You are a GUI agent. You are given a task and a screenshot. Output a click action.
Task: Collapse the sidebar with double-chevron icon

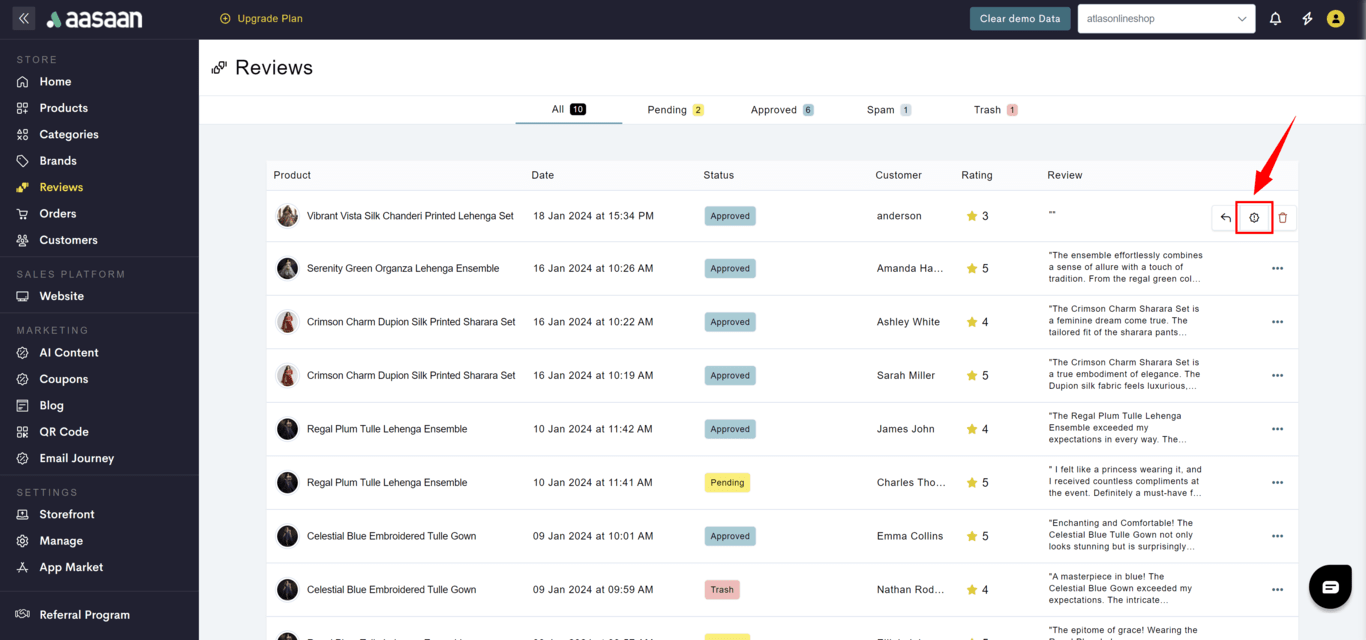[x=24, y=19]
